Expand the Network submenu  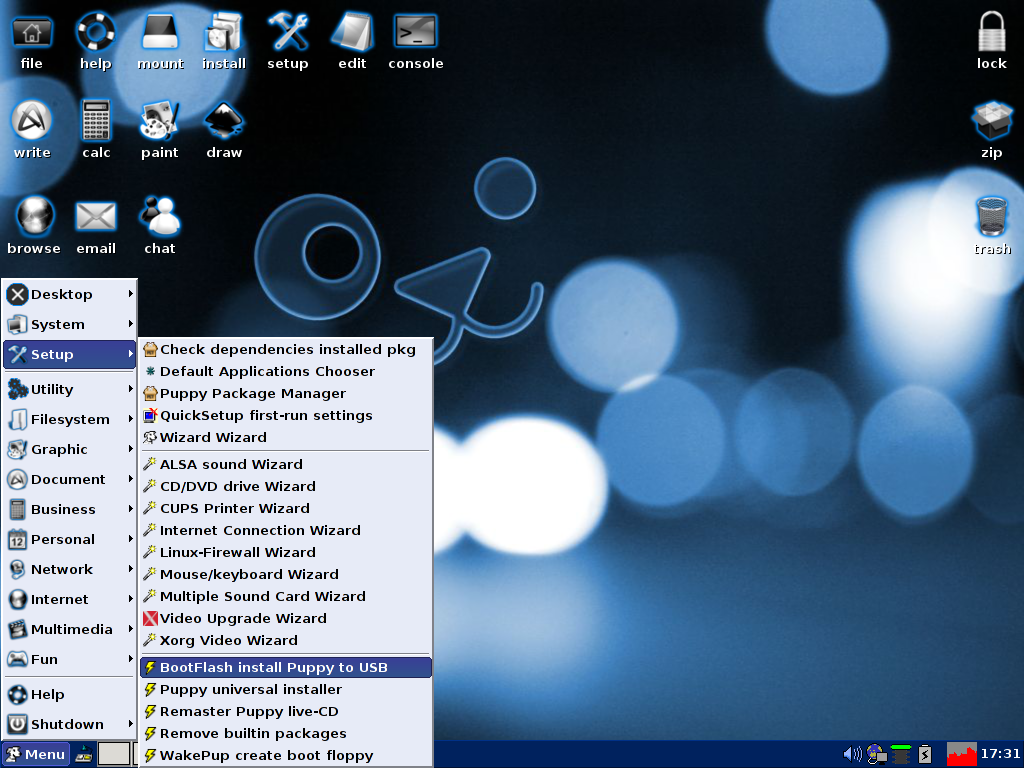pos(70,570)
